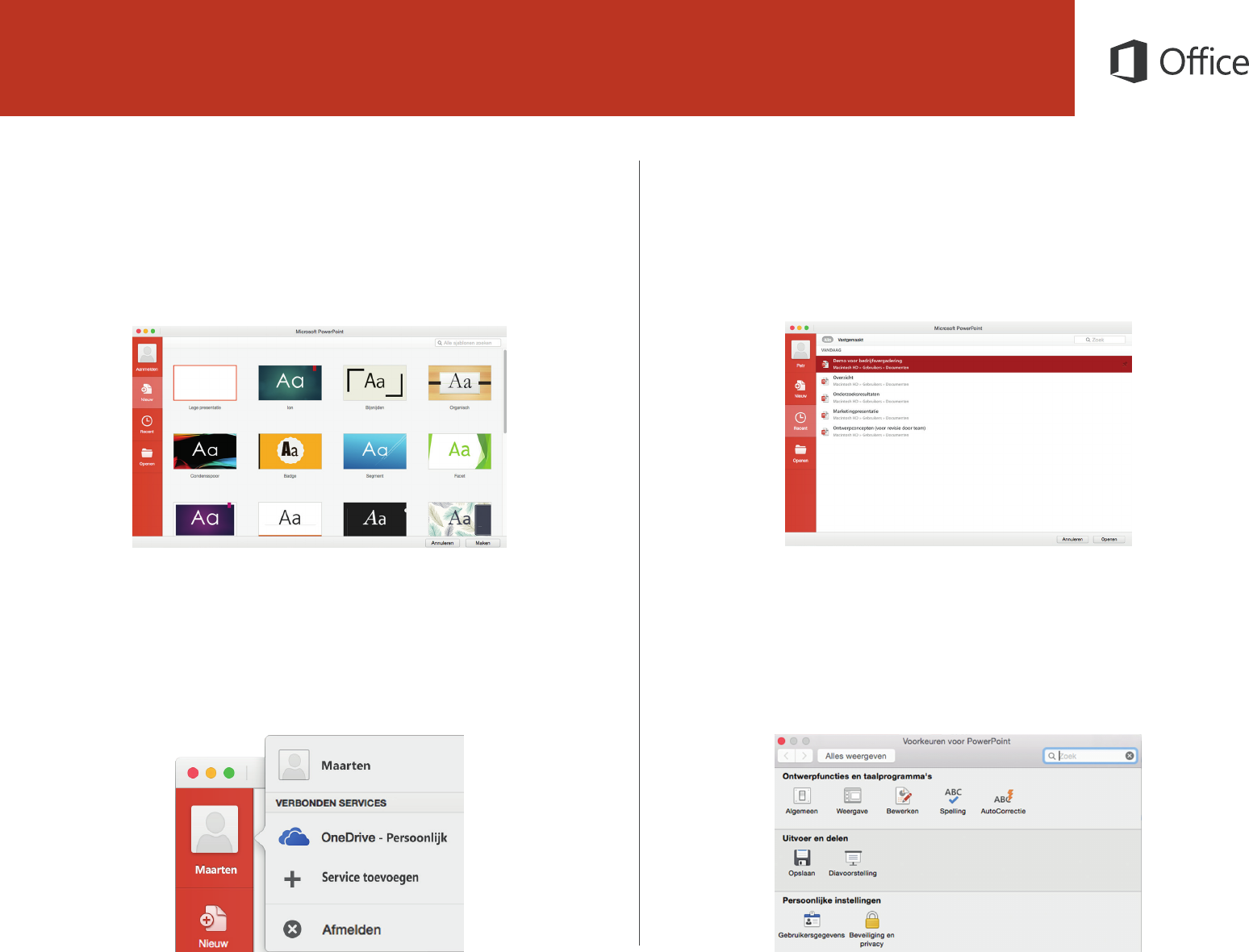Choose the Segment template thumbnail
The width and height of the screenshot is (1249, 952).
tap(374, 451)
